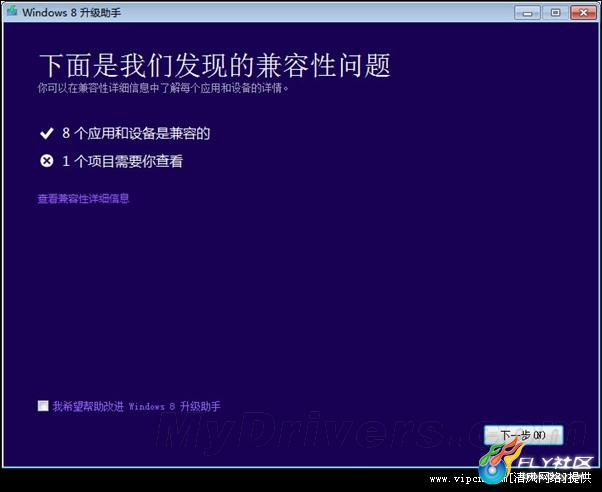Select the text 1 个项目需要你查看
The image size is (602, 492).
pyautogui.click(x=122, y=161)
